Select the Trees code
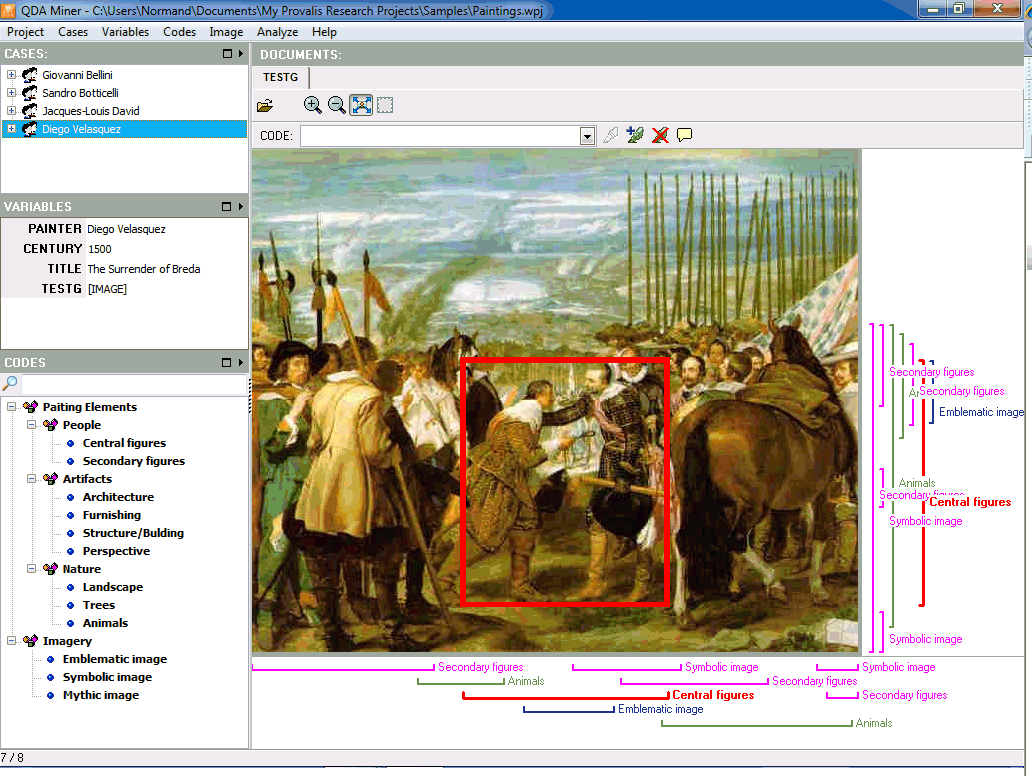This screenshot has height=776, width=1032. click(99, 605)
